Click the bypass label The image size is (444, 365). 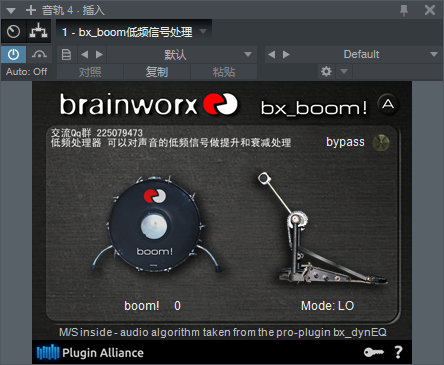(345, 142)
